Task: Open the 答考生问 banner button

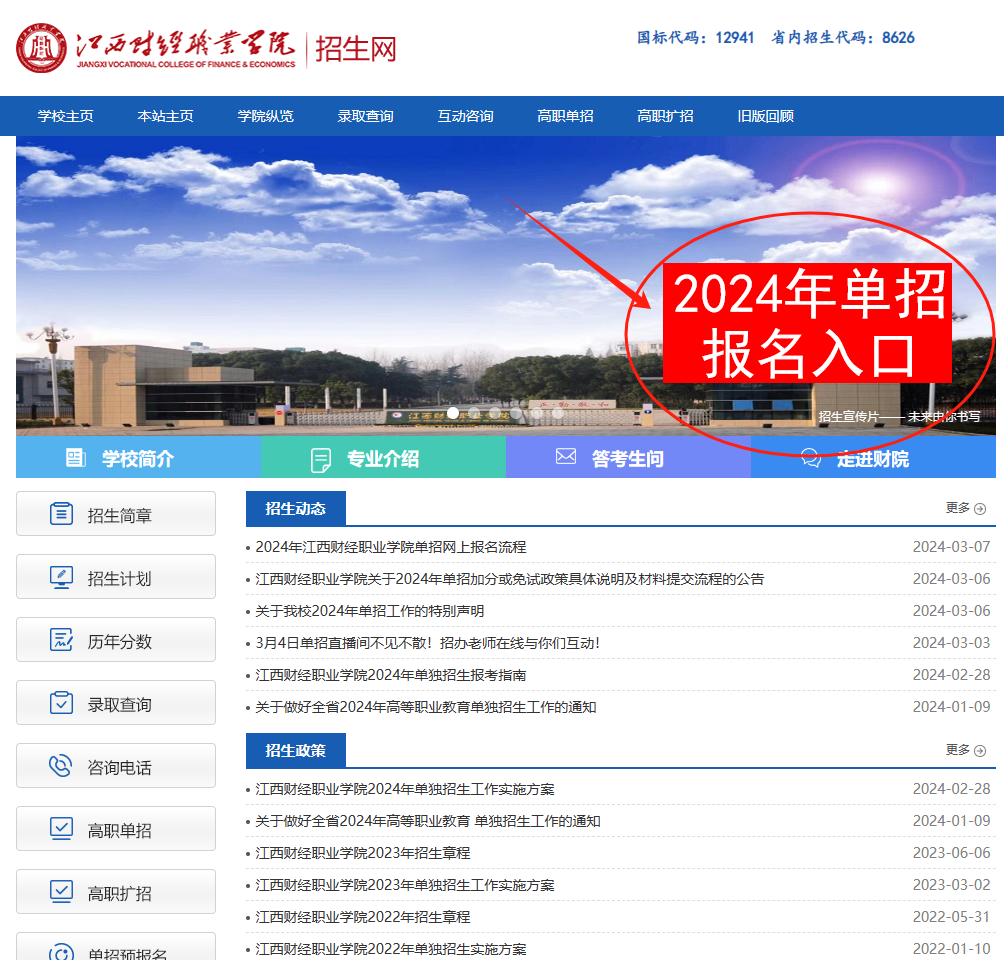Action: pos(628,457)
